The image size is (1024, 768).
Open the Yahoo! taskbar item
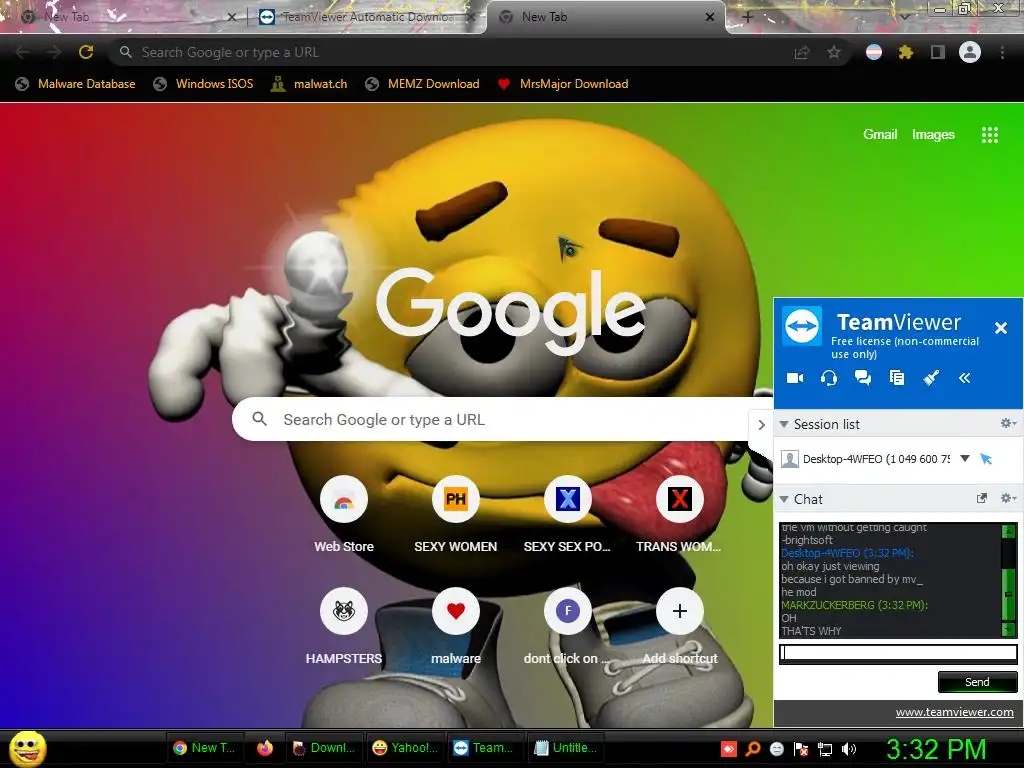coord(404,748)
